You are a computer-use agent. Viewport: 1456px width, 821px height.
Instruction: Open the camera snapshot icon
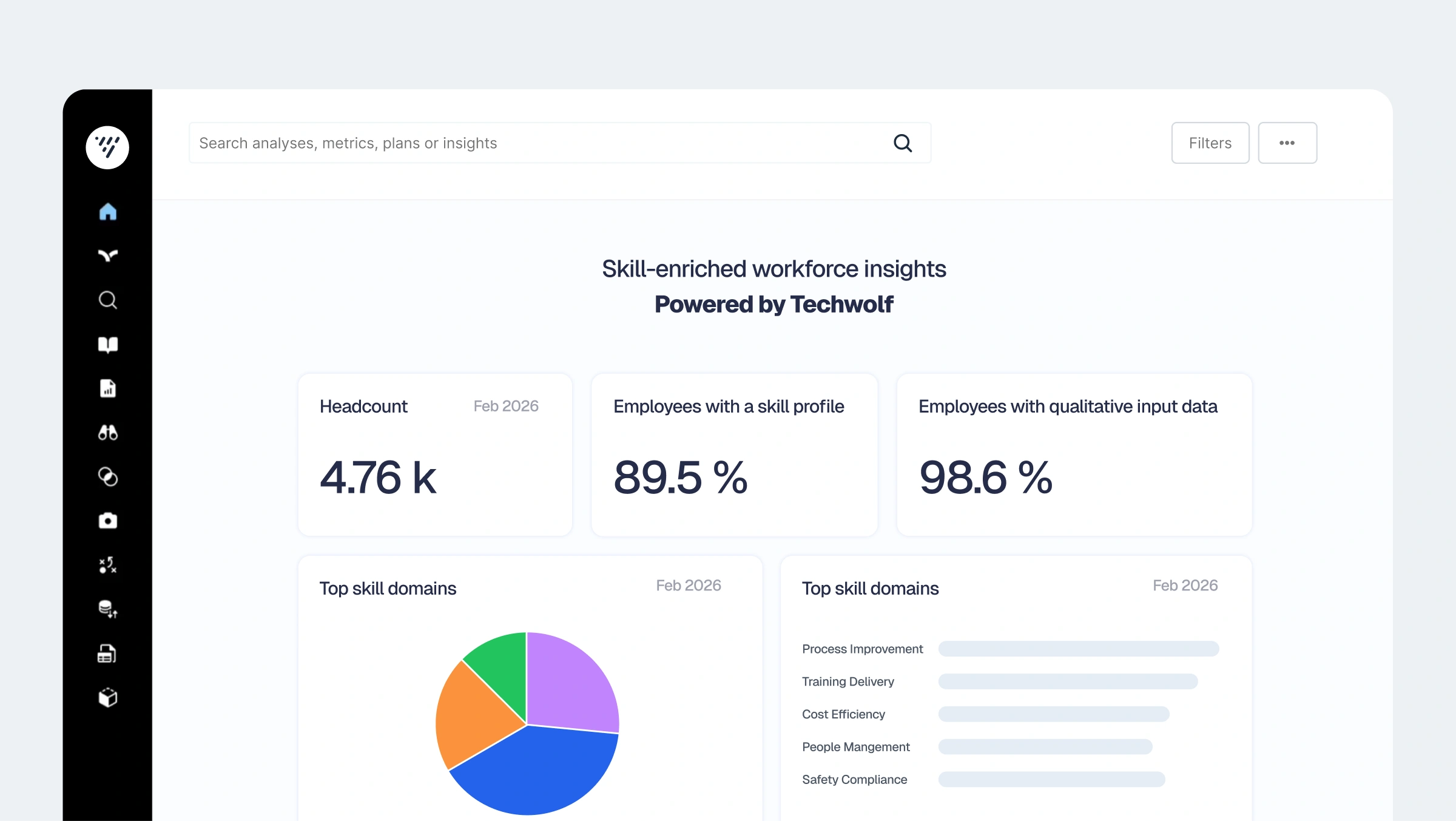[107, 521]
